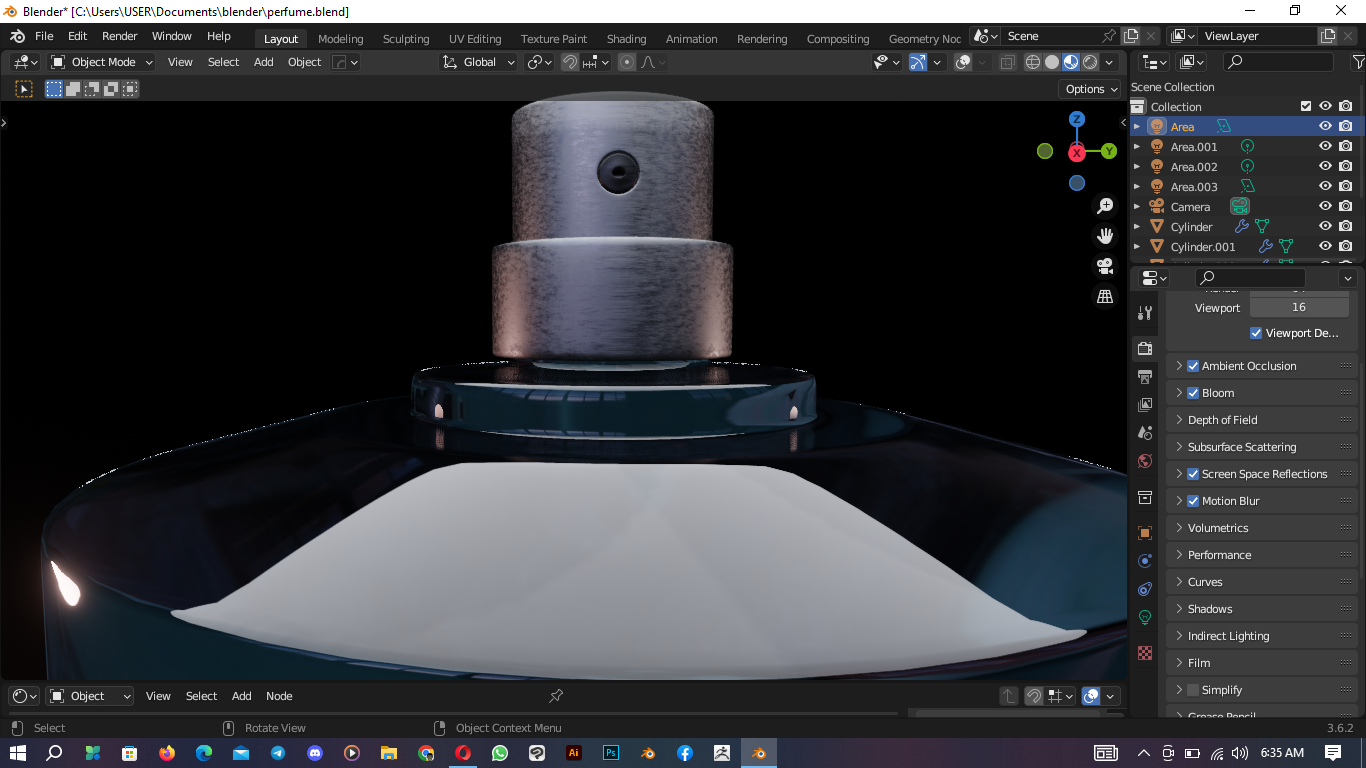Select material preview shading mode
Image resolution: width=1366 pixels, height=768 pixels.
click(1071, 62)
